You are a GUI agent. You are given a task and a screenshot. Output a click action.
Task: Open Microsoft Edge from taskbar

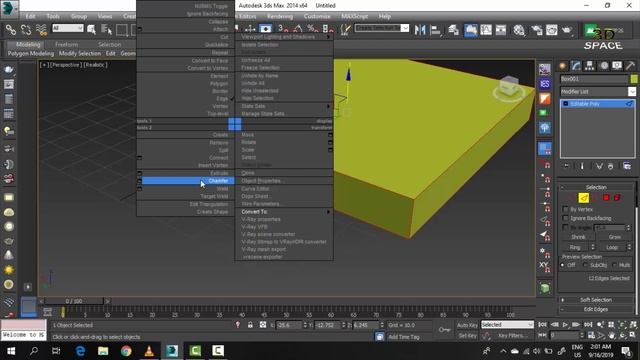coord(80,351)
